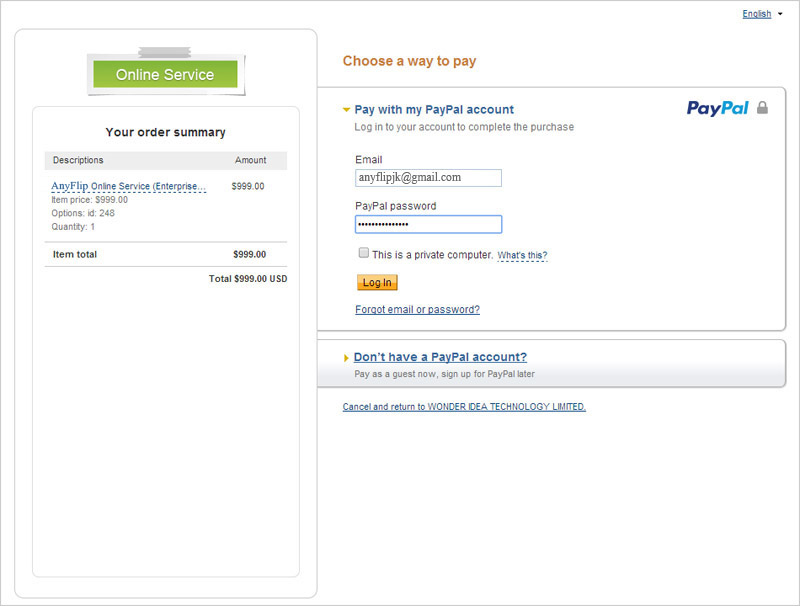Click the Descriptions column header

pyautogui.click(x=78, y=160)
